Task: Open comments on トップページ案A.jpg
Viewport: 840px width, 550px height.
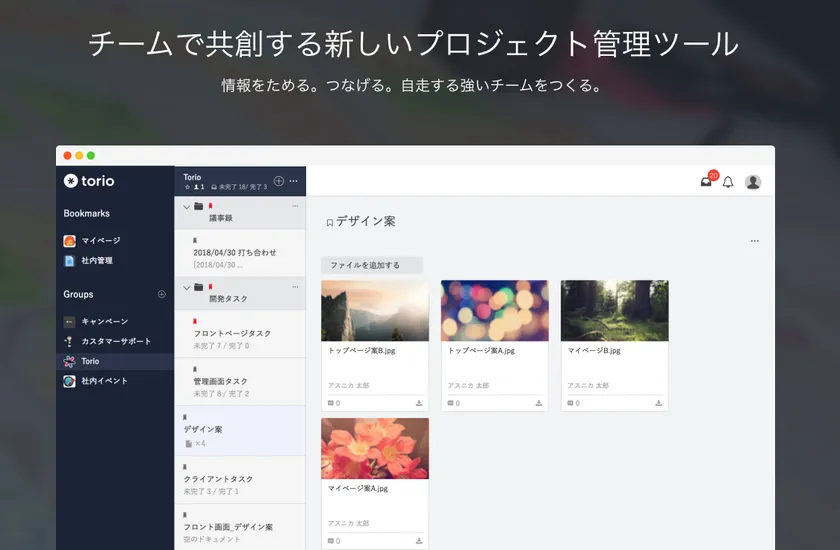Action: (x=449, y=403)
